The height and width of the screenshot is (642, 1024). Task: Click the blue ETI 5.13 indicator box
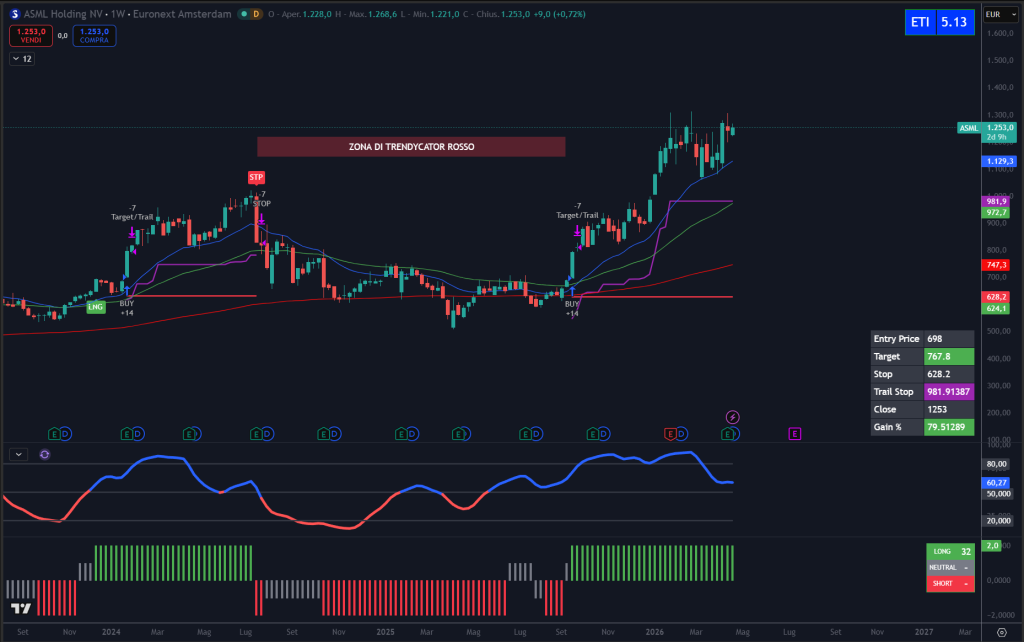pos(938,21)
